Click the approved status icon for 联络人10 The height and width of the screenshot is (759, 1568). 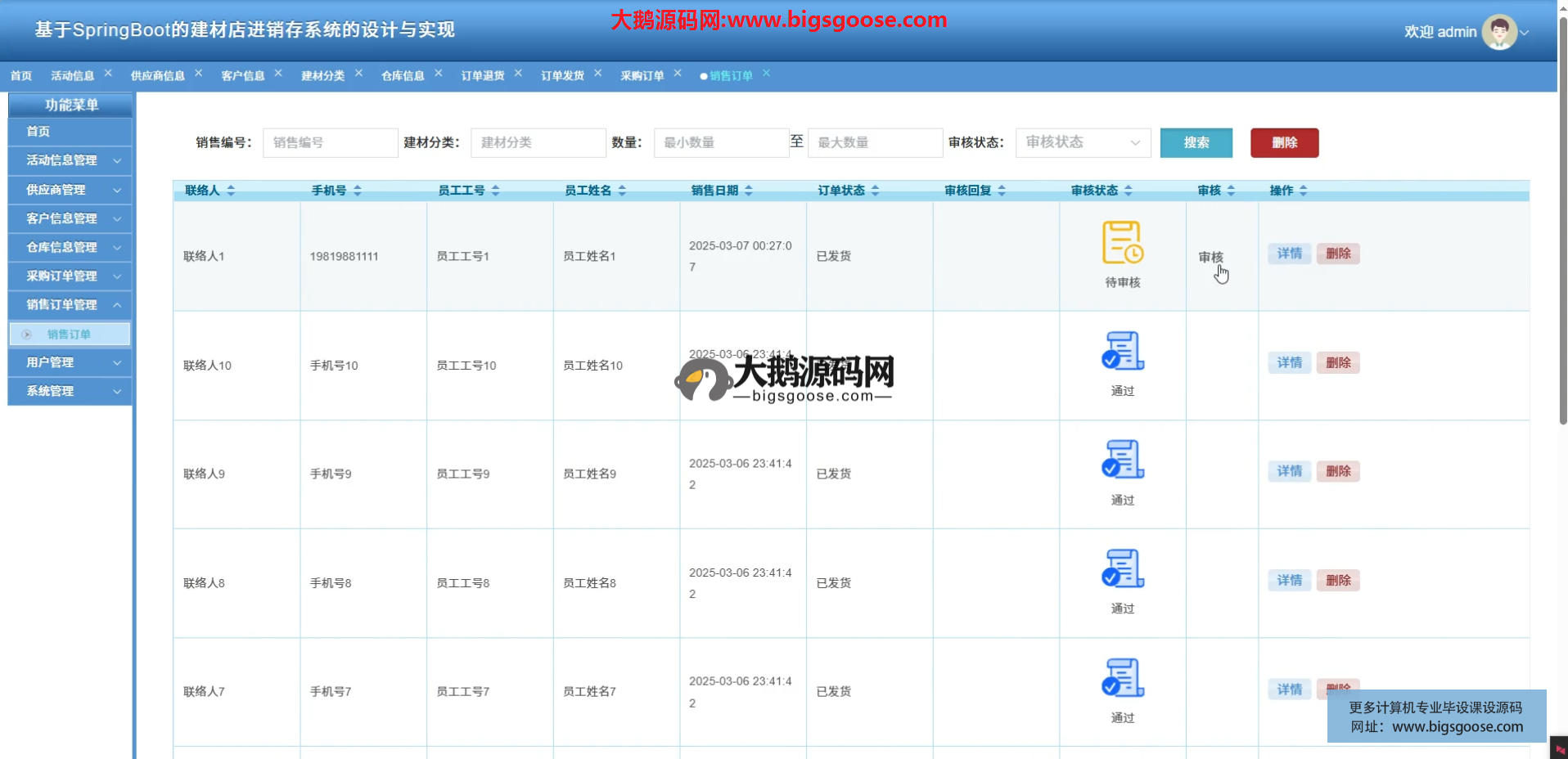1122,352
